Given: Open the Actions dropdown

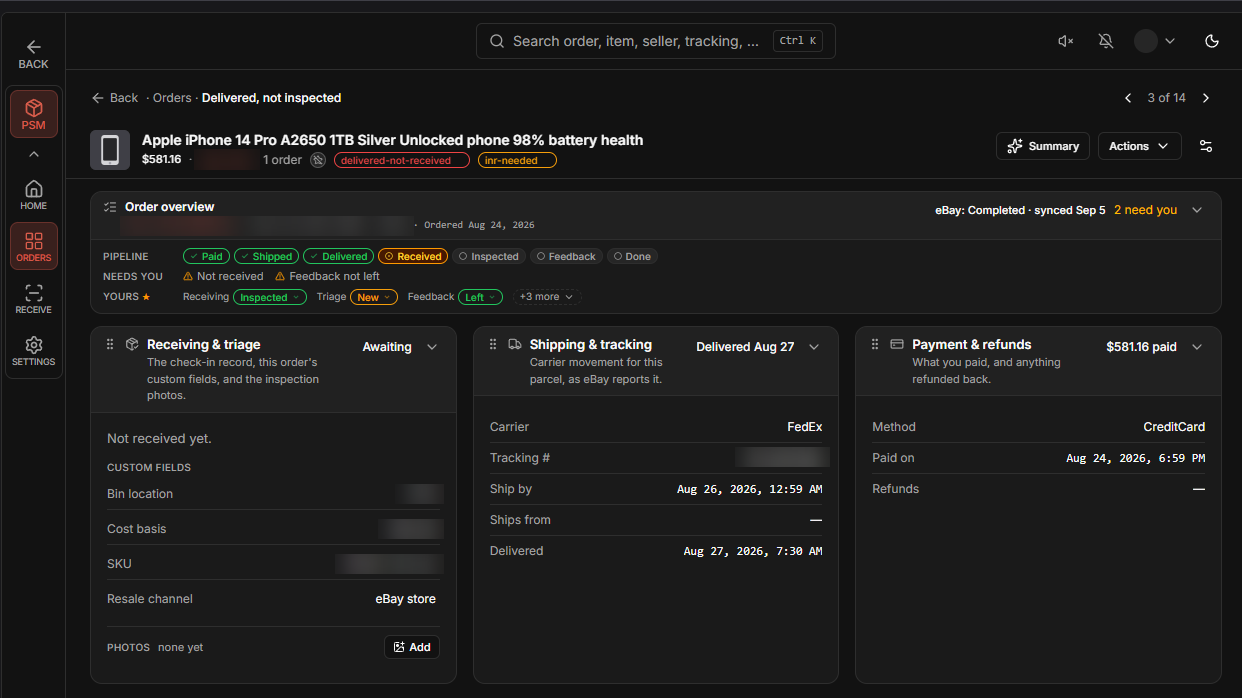Looking at the screenshot, I should click(x=1140, y=146).
